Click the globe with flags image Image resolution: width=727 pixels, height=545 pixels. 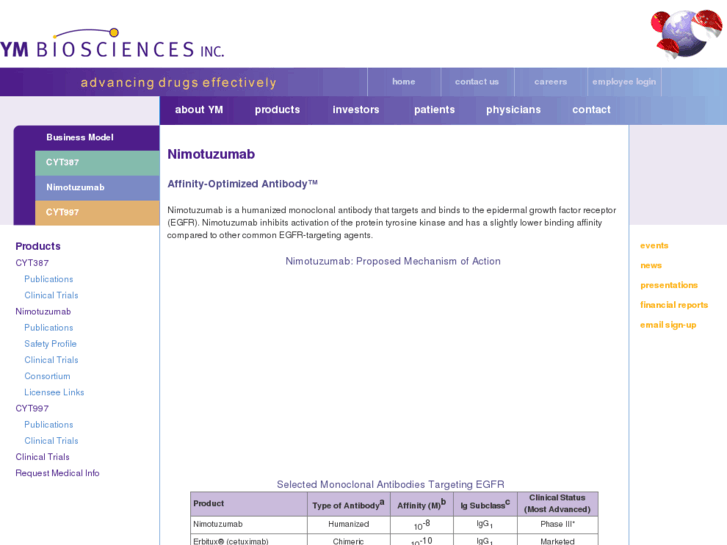click(687, 34)
